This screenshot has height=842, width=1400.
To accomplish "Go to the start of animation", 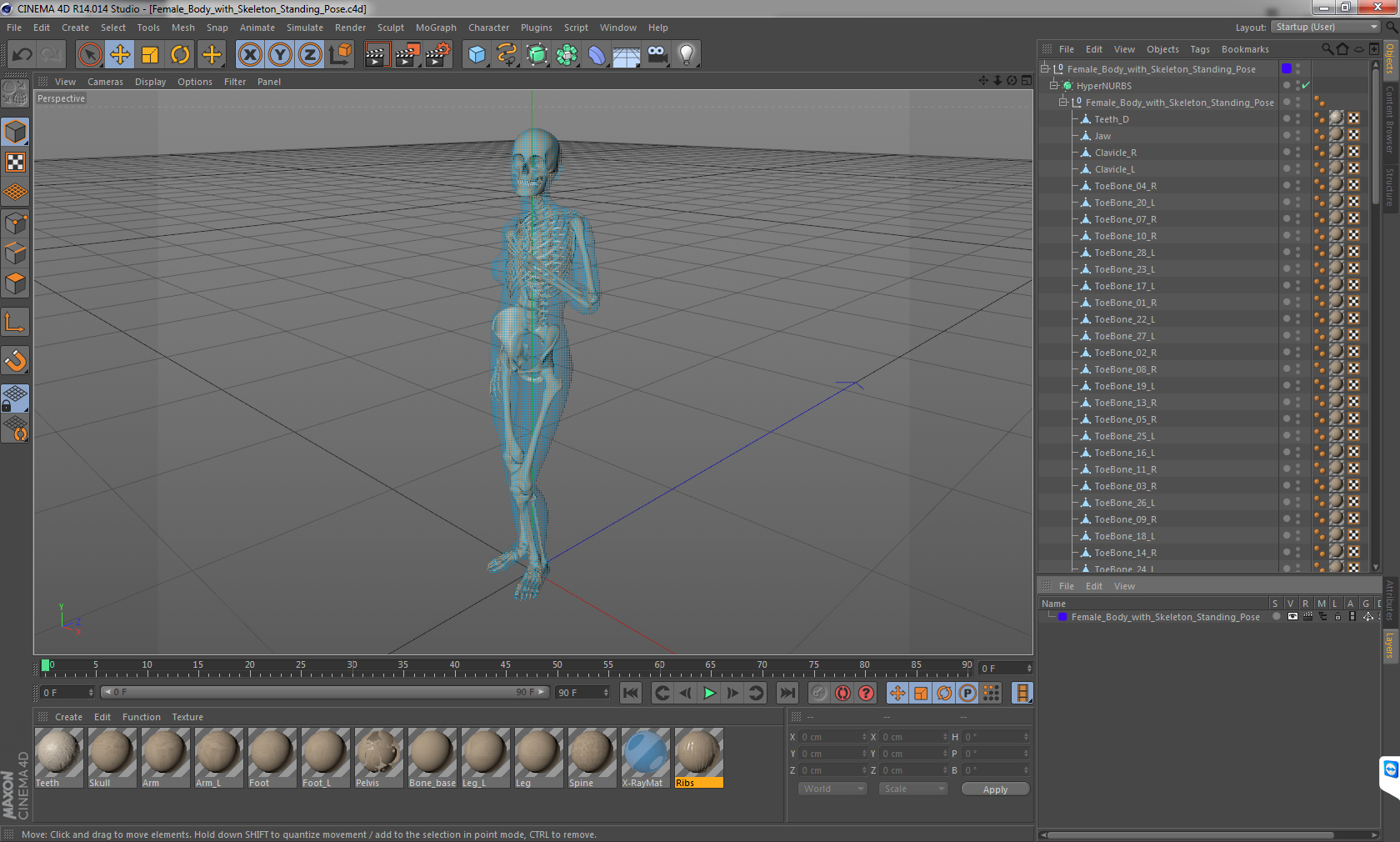I will point(631,693).
